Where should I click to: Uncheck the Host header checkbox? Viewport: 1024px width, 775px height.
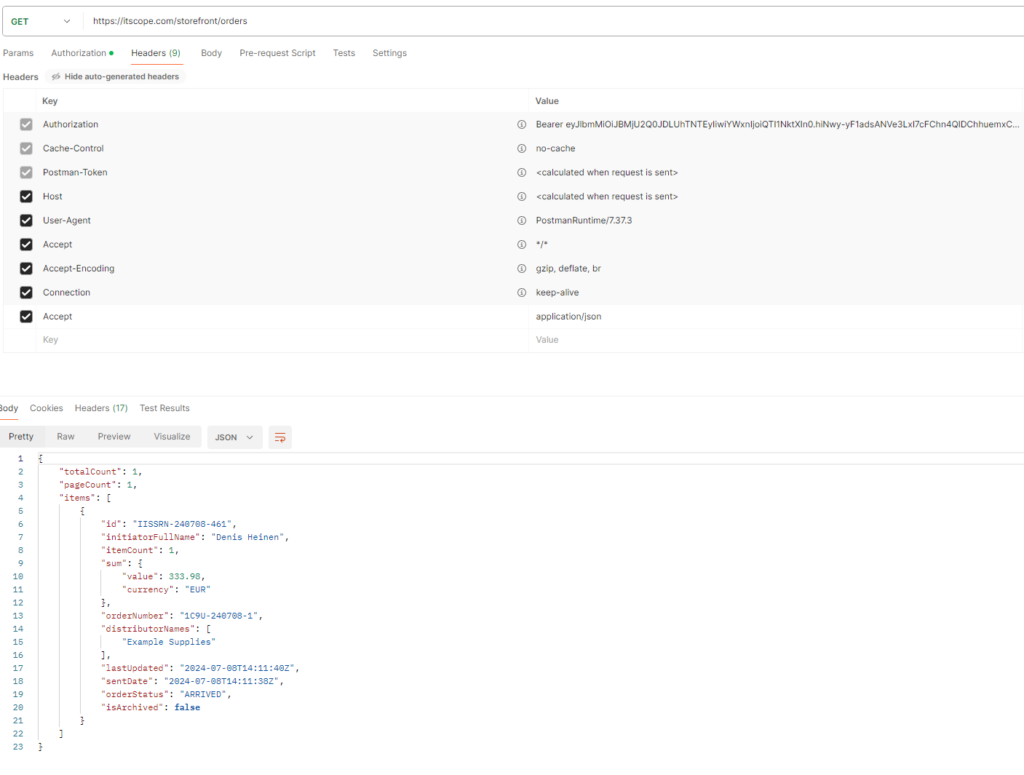[26, 197]
